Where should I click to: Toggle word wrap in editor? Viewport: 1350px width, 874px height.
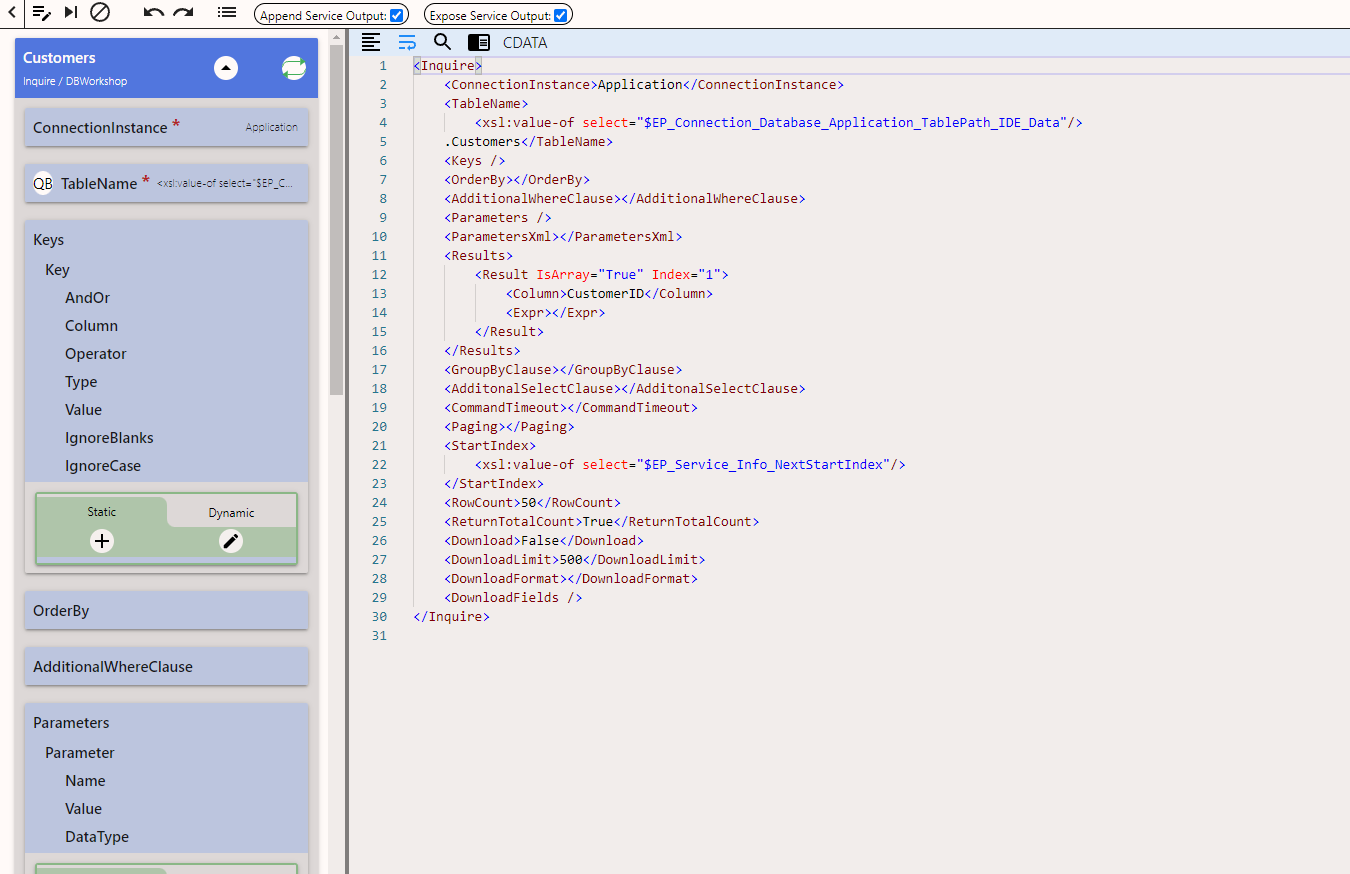coord(407,42)
